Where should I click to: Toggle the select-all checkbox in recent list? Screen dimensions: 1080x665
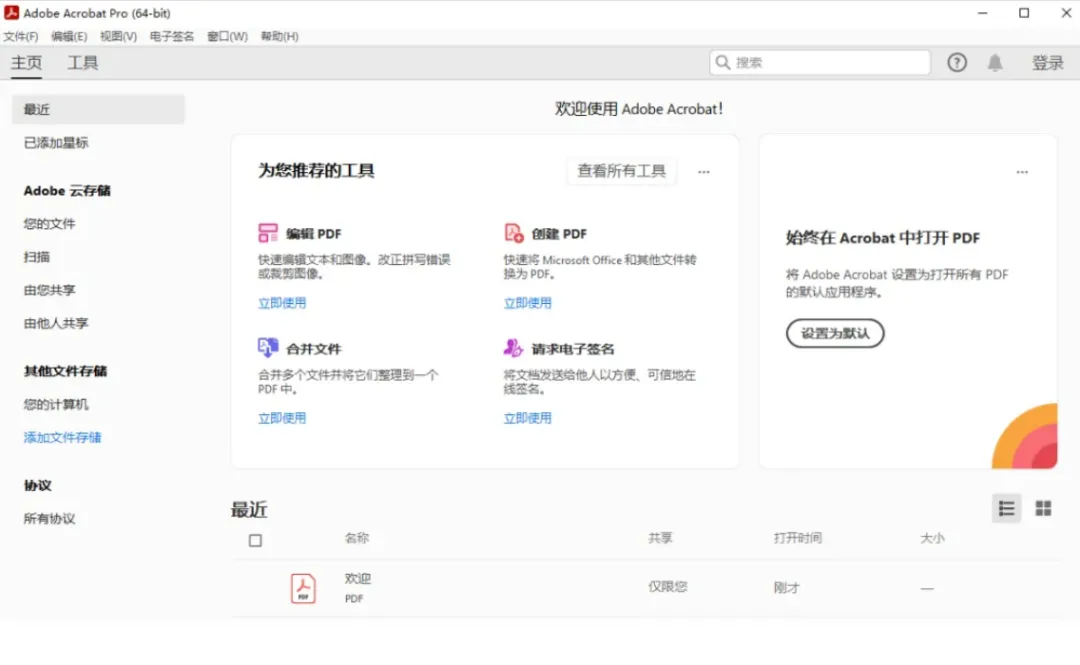pyautogui.click(x=256, y=540)
